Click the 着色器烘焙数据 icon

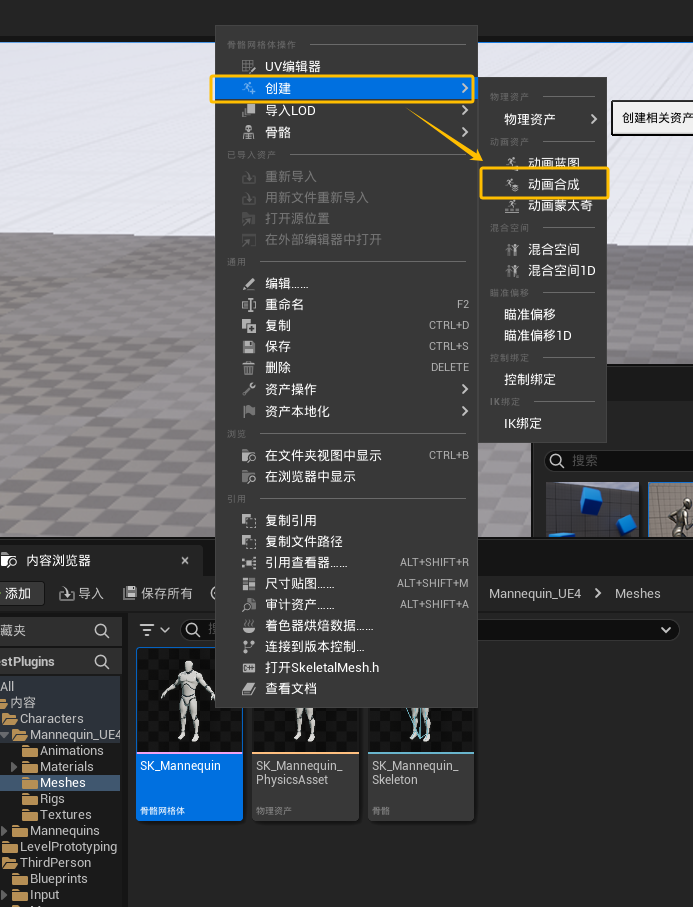click(249, 626)
